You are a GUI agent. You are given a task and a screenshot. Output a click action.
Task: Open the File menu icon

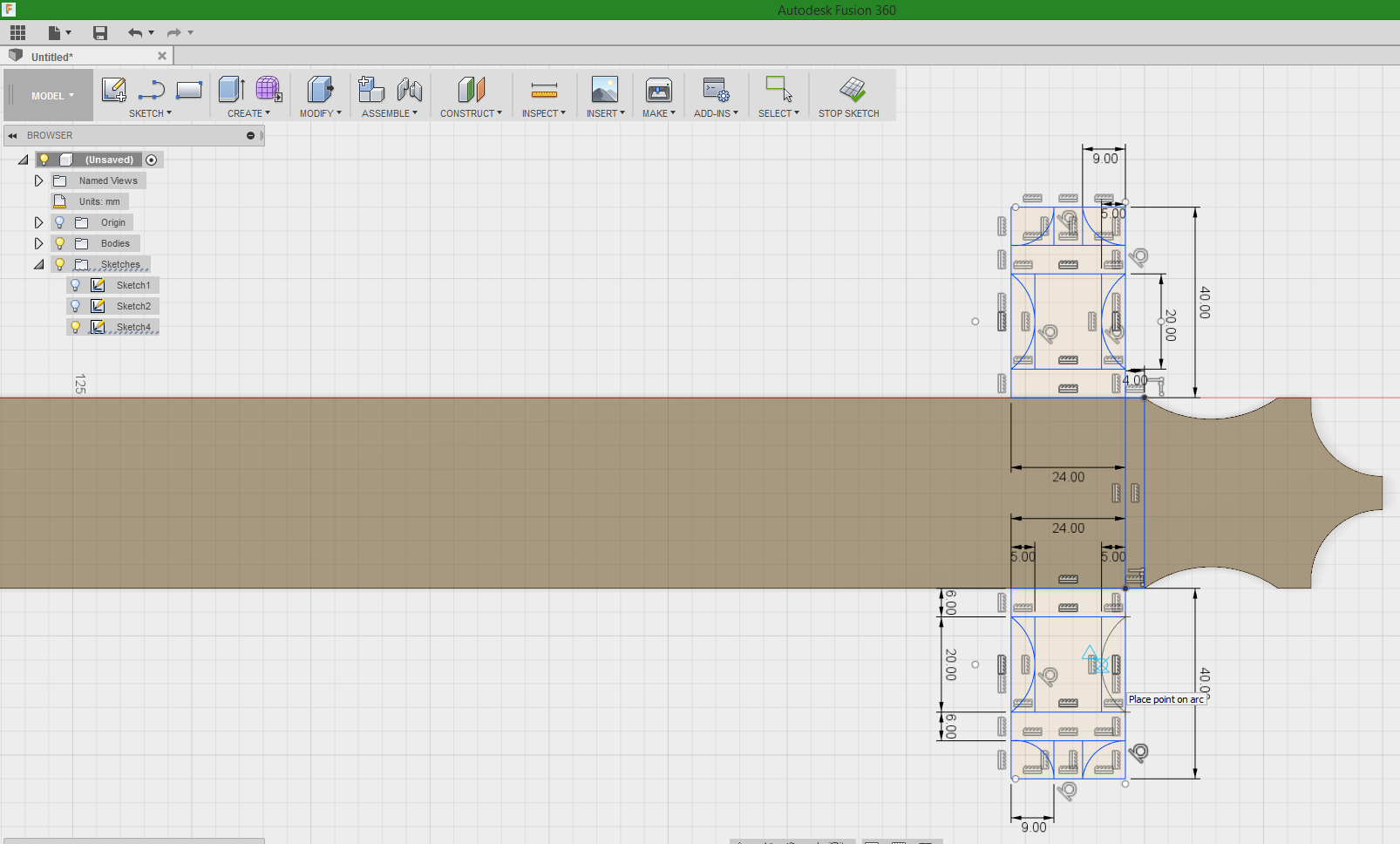tap(59, 33)
